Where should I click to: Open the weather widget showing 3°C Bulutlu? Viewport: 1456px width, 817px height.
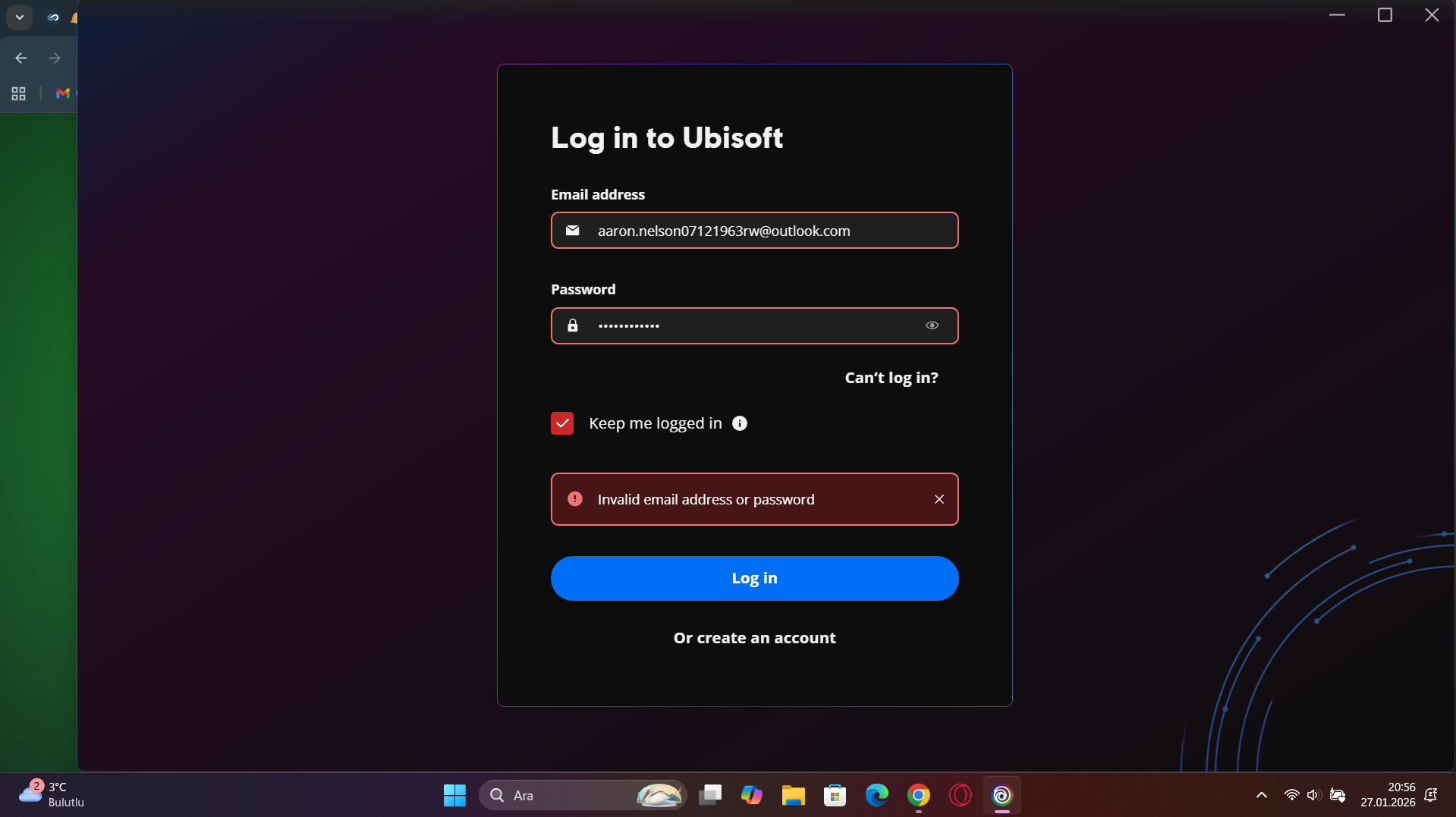pos(52,795)
